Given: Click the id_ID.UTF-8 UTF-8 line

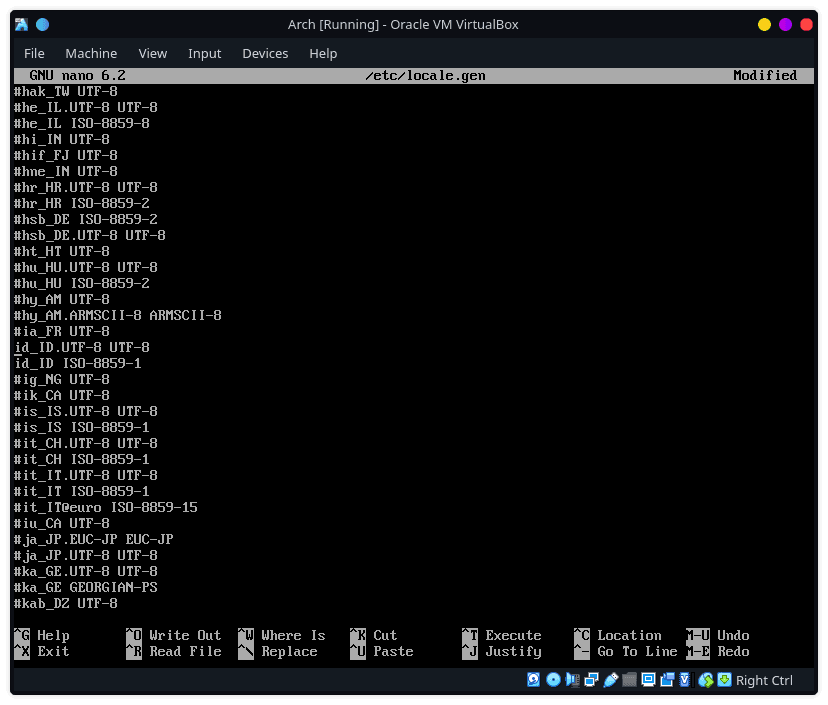Looking at the screenshot, I should point(82,347).
